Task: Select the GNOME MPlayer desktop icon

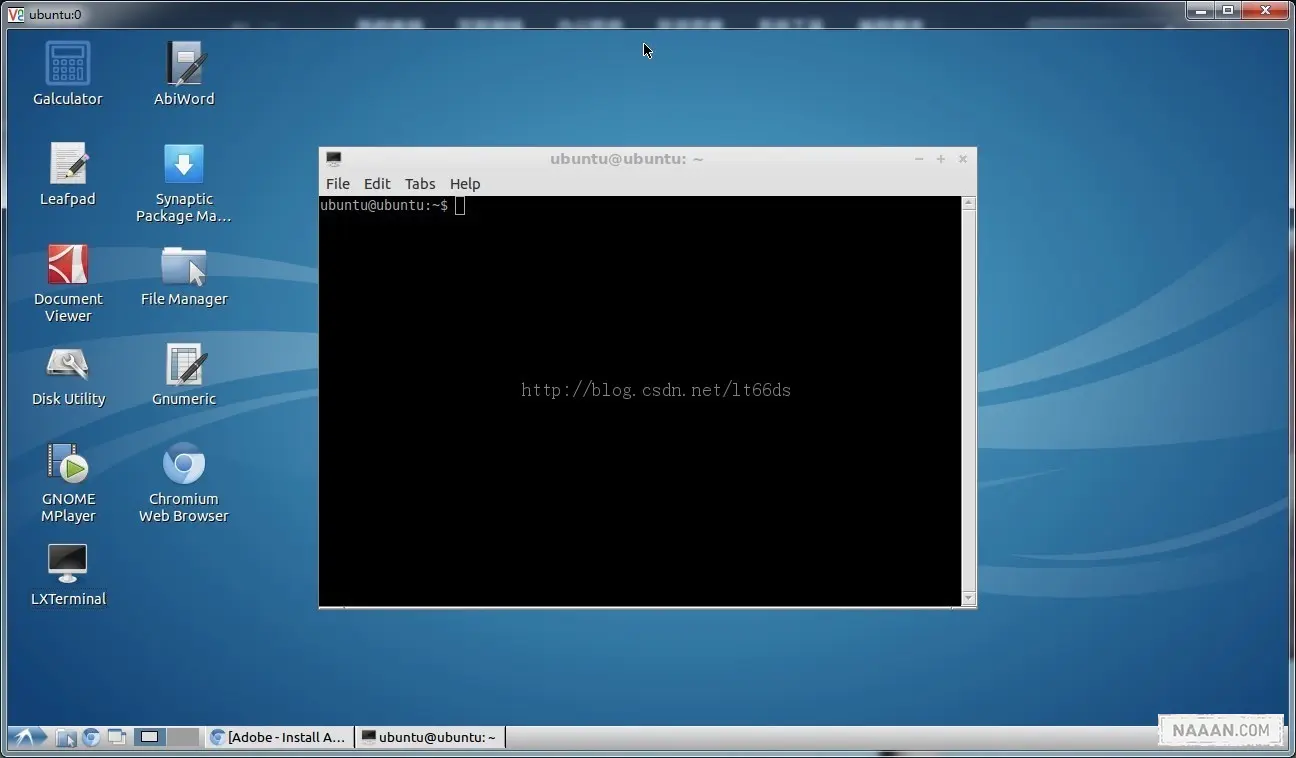Action: tap(68, 465)
